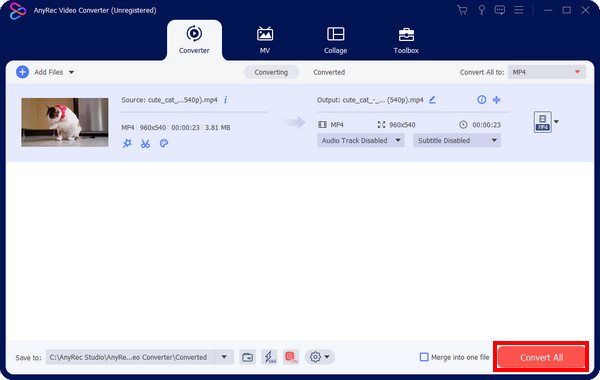This screenshot has height=380, width=600.
Task: Switch to the Toolbox tab
Action: coord(406,40)
